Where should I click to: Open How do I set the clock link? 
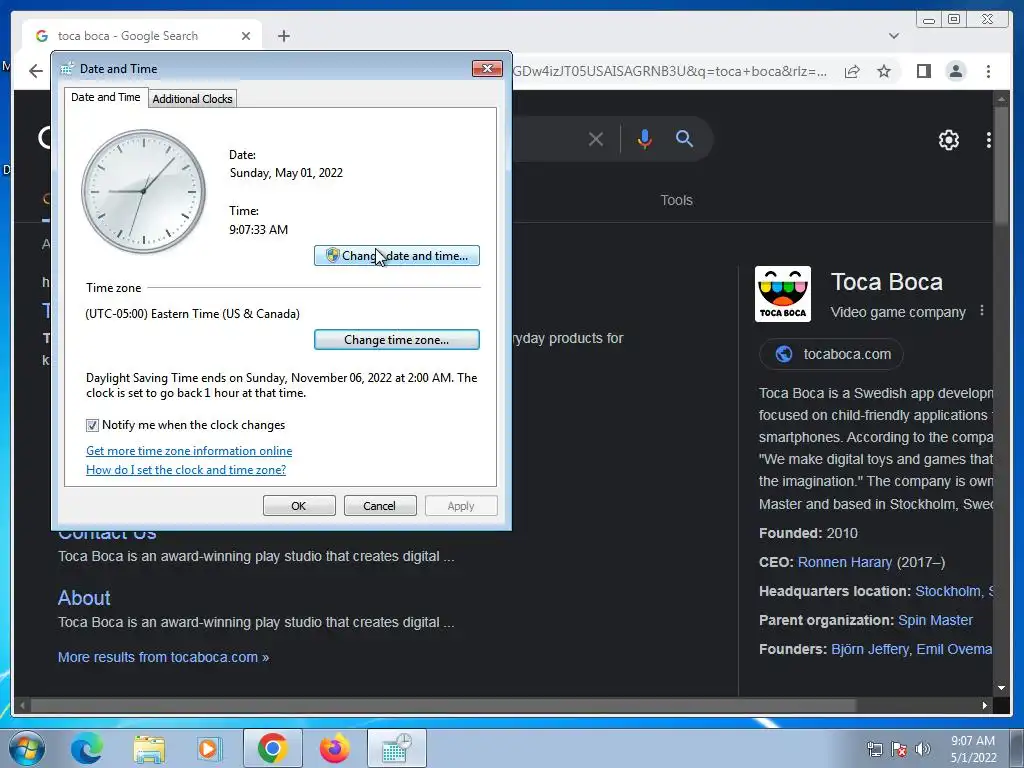click(x=186, y=470)
